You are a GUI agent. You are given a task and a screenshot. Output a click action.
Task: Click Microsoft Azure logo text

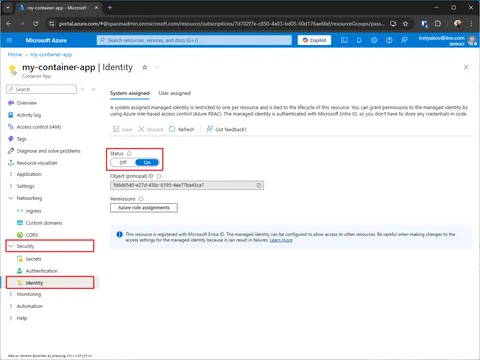[46, 40]
